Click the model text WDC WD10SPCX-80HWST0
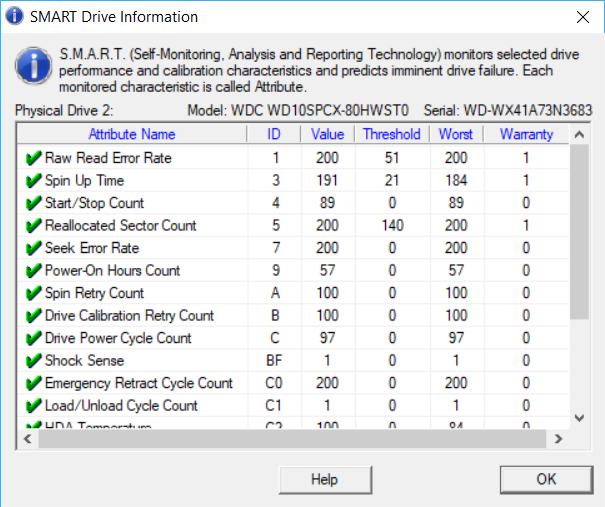 click(319, 111)
